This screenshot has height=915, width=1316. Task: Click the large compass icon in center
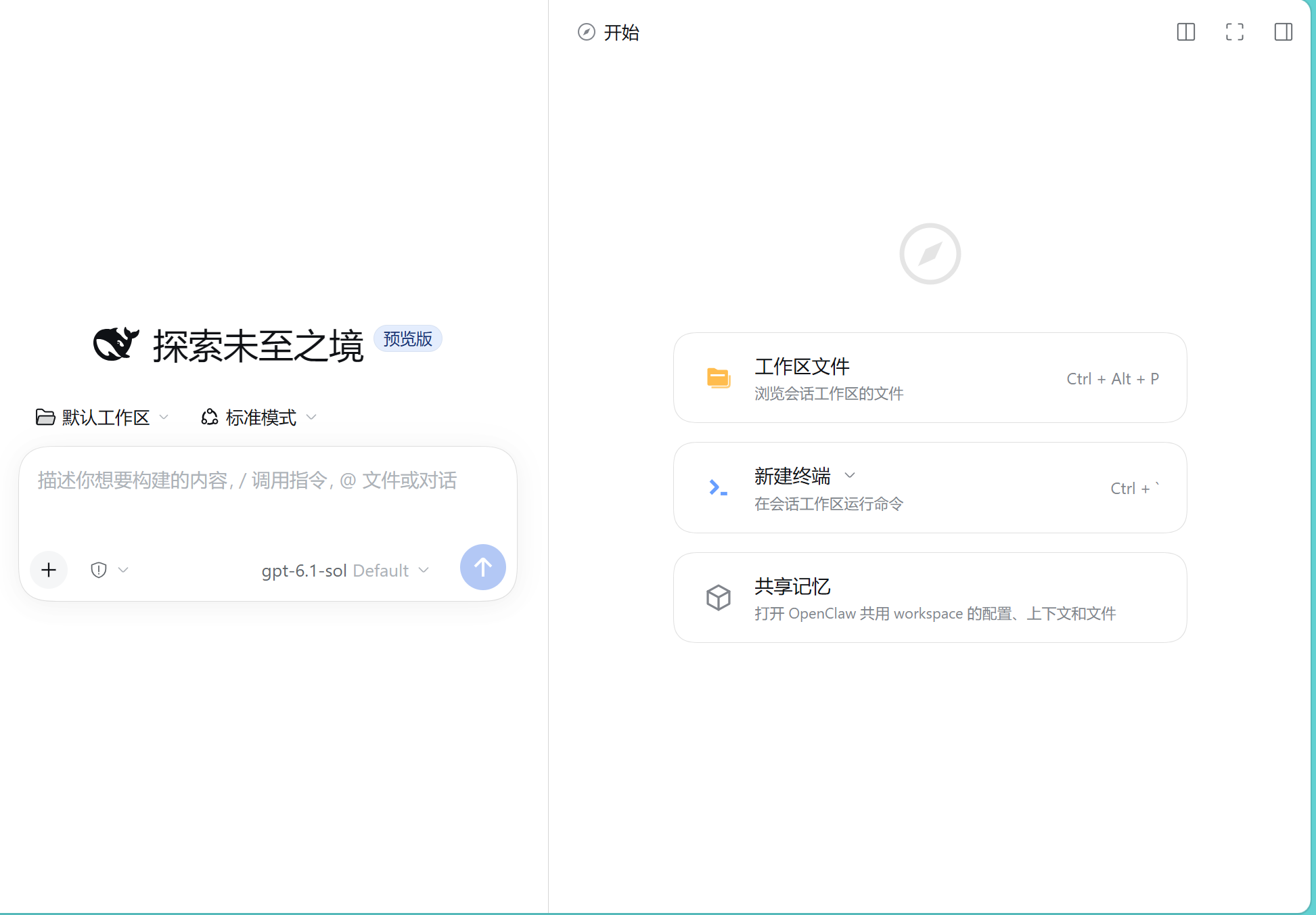click(930, 254)
